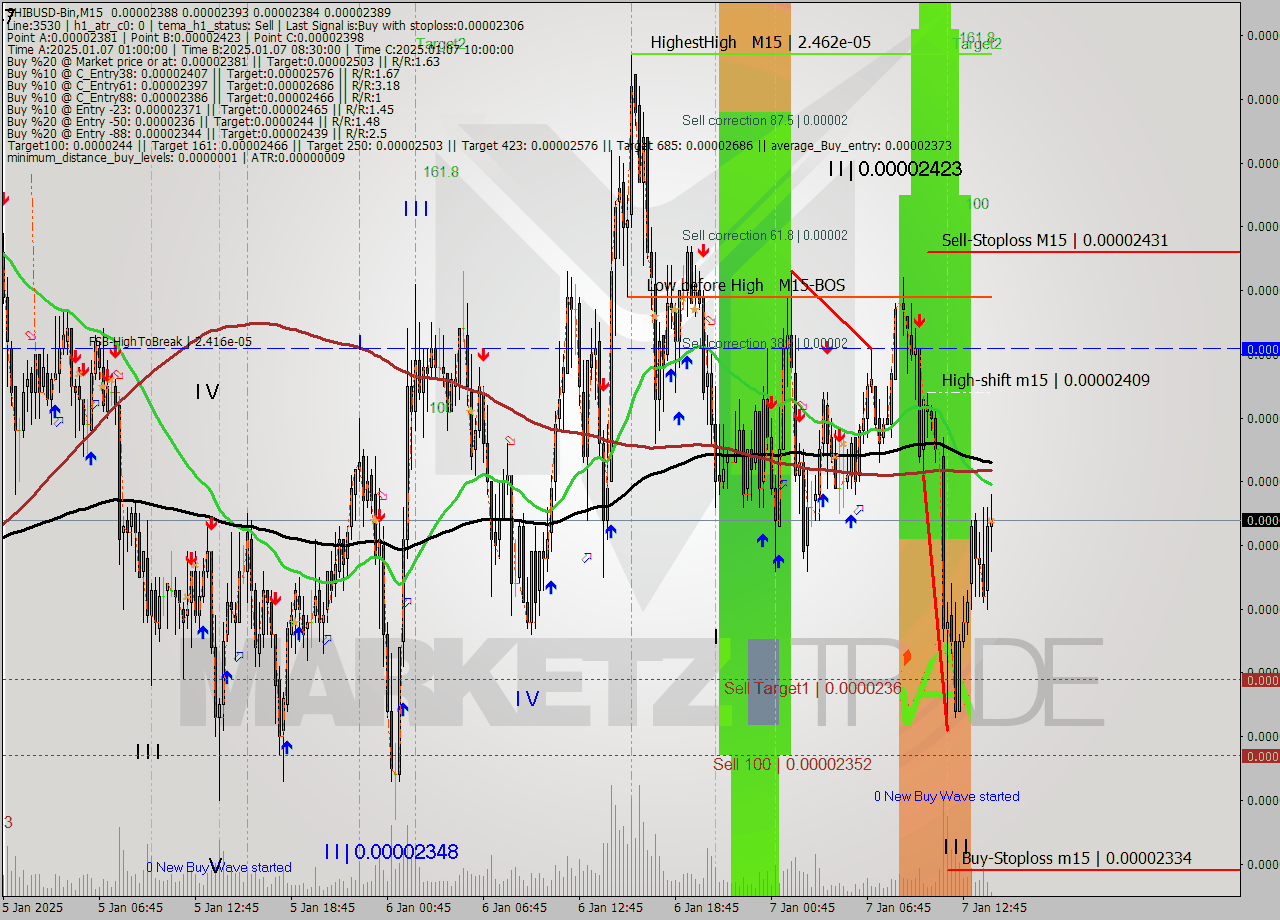
Task: Click the 6 Jan 12:45 time axis label
Action: [x=611, y=908]
